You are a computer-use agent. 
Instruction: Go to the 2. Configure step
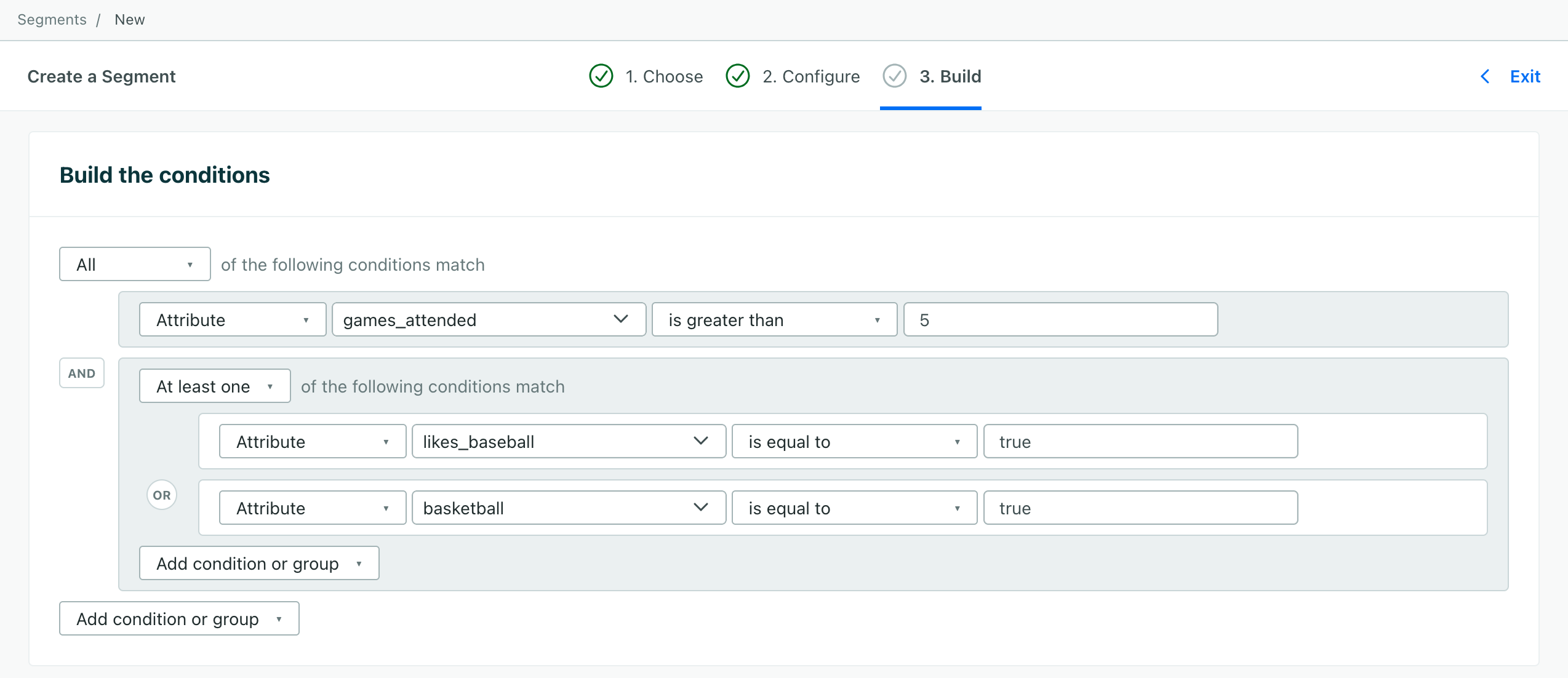tap(811, 76)
